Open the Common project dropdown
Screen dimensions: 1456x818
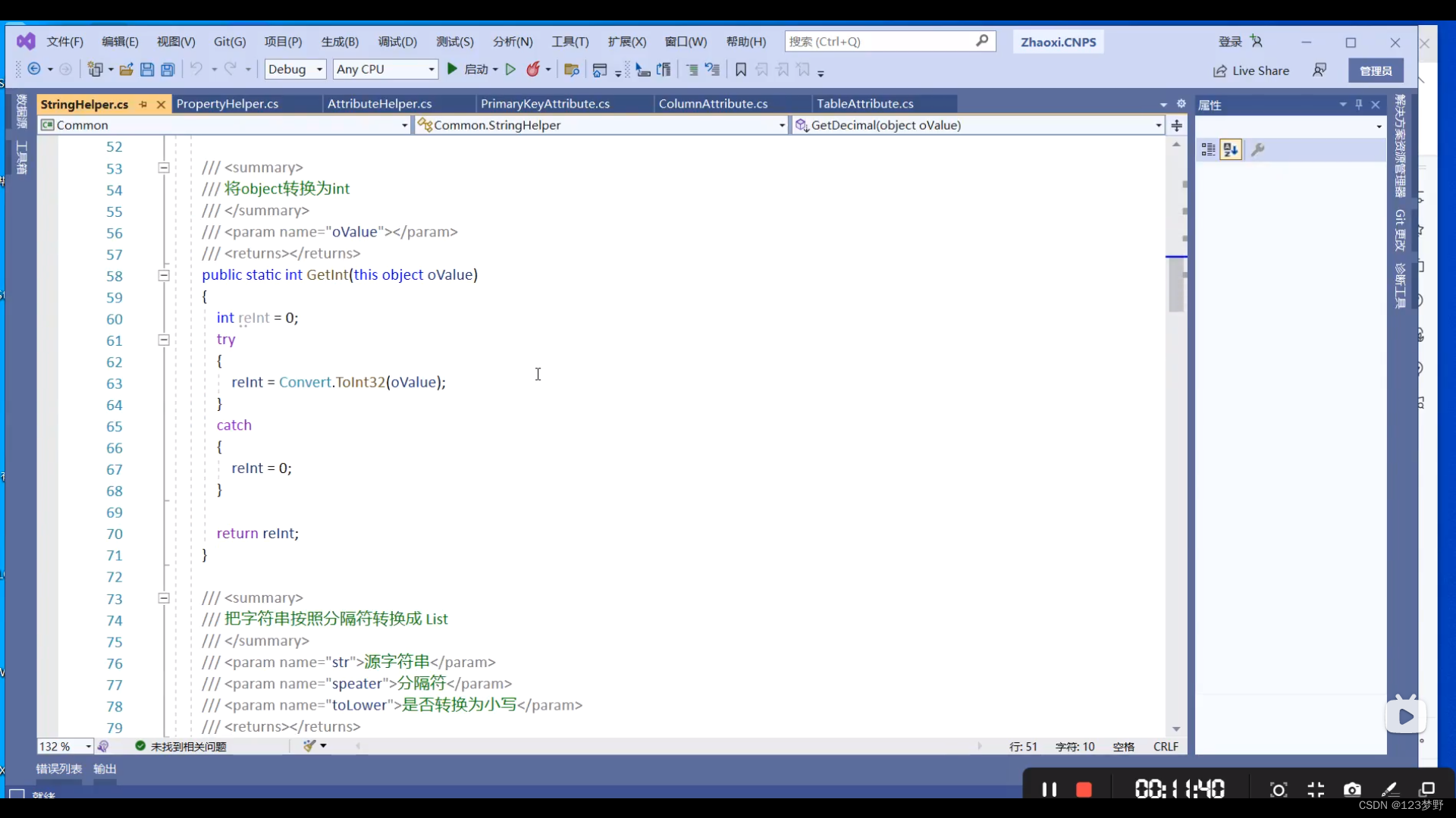[224, 125]
